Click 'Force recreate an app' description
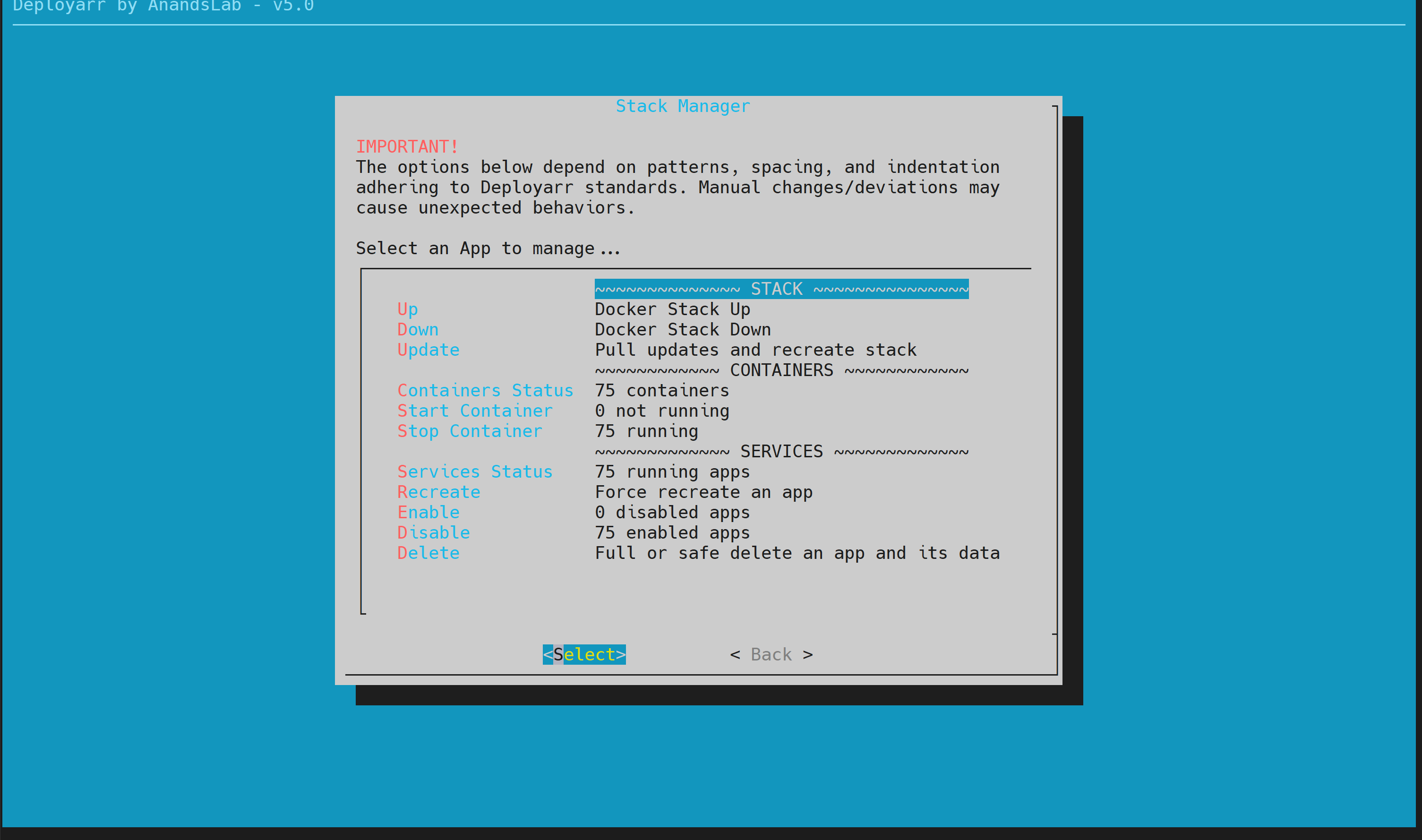 pyautogui.click(x=703, y=492)
